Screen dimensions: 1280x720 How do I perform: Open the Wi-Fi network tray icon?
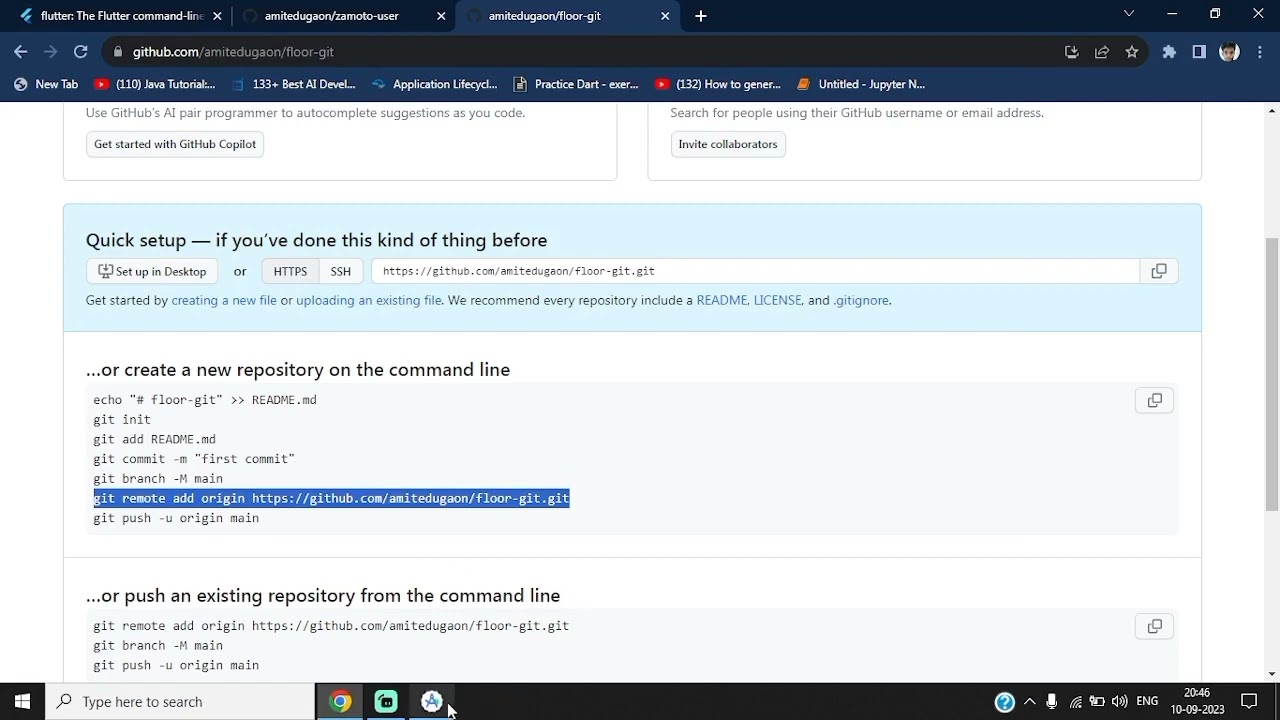[x=1076, y=702]
